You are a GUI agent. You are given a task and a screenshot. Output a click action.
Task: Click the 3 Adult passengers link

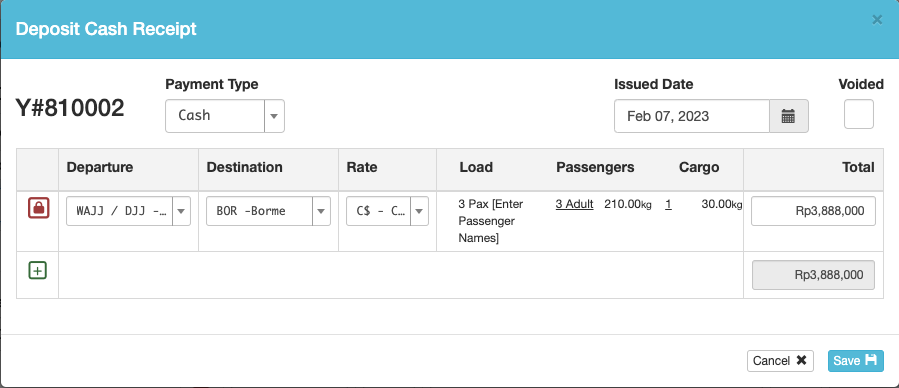coord(574,204)
